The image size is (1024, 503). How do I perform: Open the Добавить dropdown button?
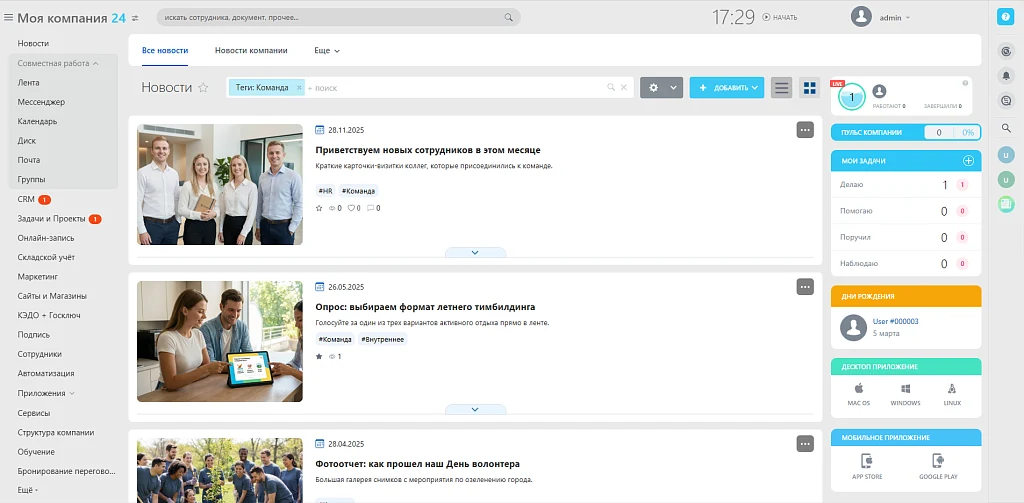(x=727, y=88)
